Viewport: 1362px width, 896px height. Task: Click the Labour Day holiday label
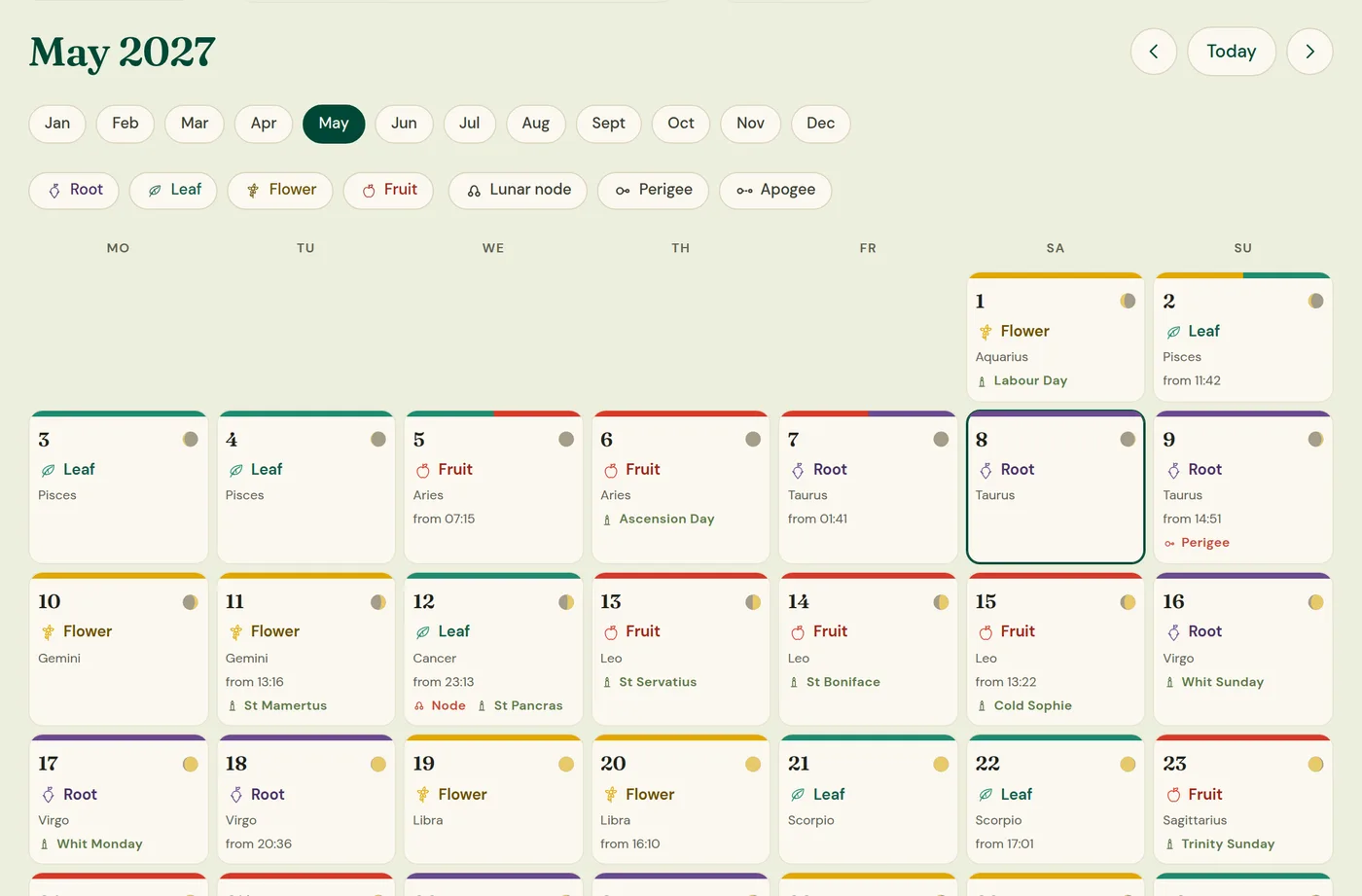pos(1030,381)
